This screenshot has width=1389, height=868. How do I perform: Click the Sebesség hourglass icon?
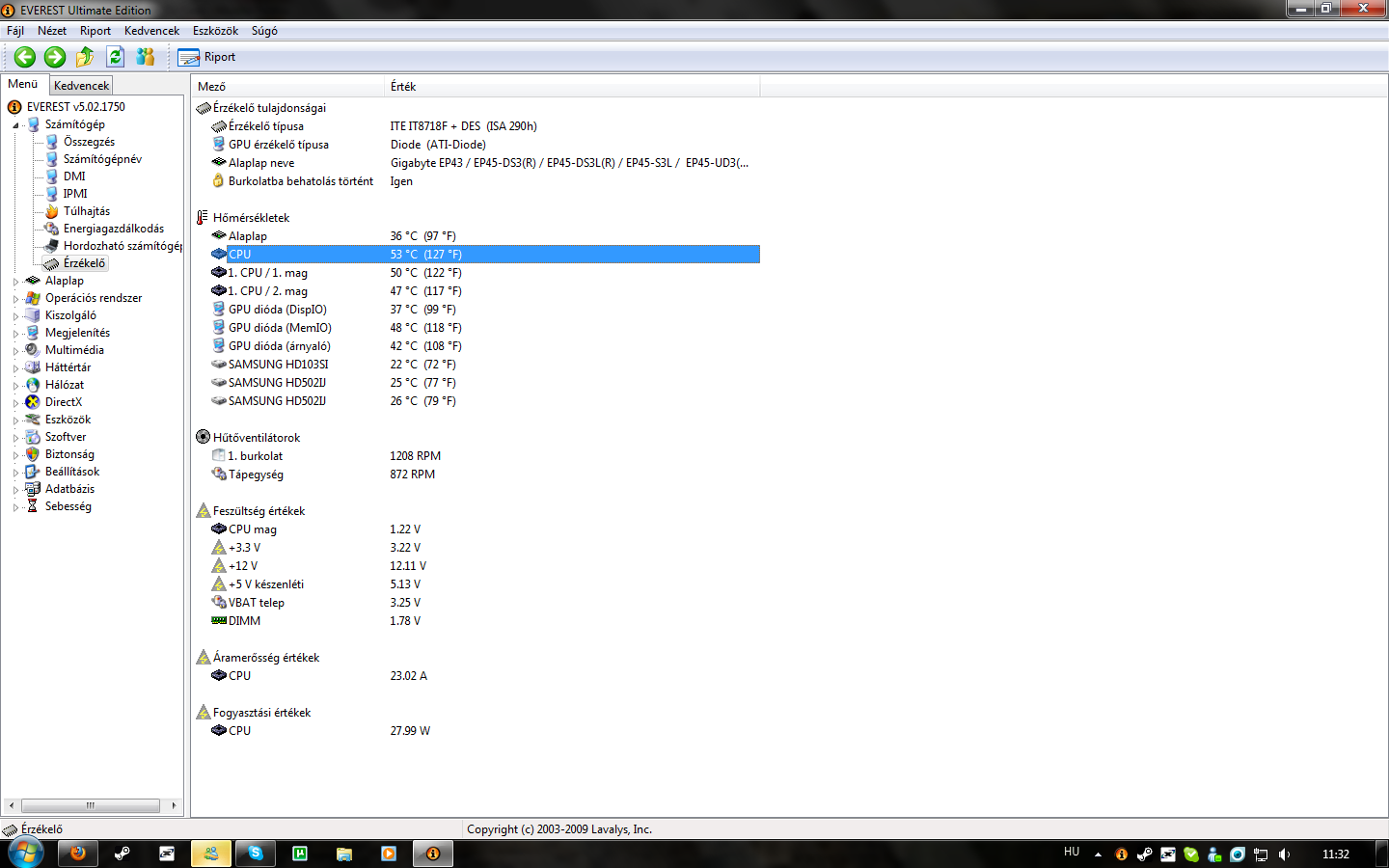[x=33, y=506]
